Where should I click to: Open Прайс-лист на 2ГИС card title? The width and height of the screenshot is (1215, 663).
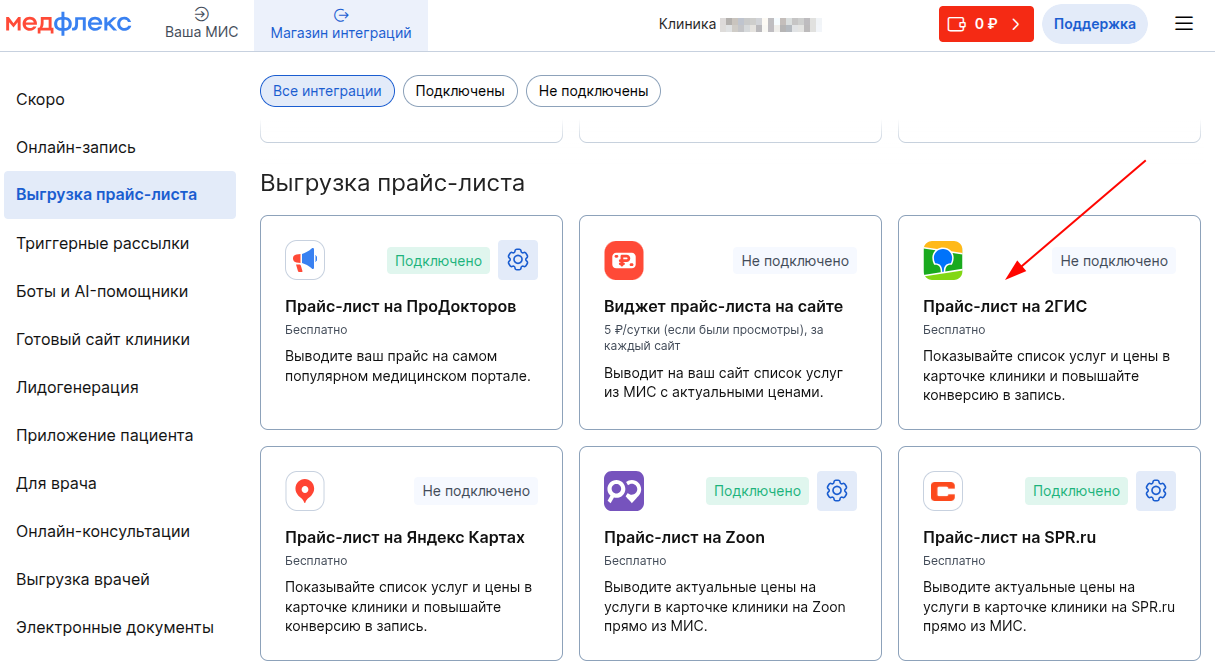coord(1004,306)
